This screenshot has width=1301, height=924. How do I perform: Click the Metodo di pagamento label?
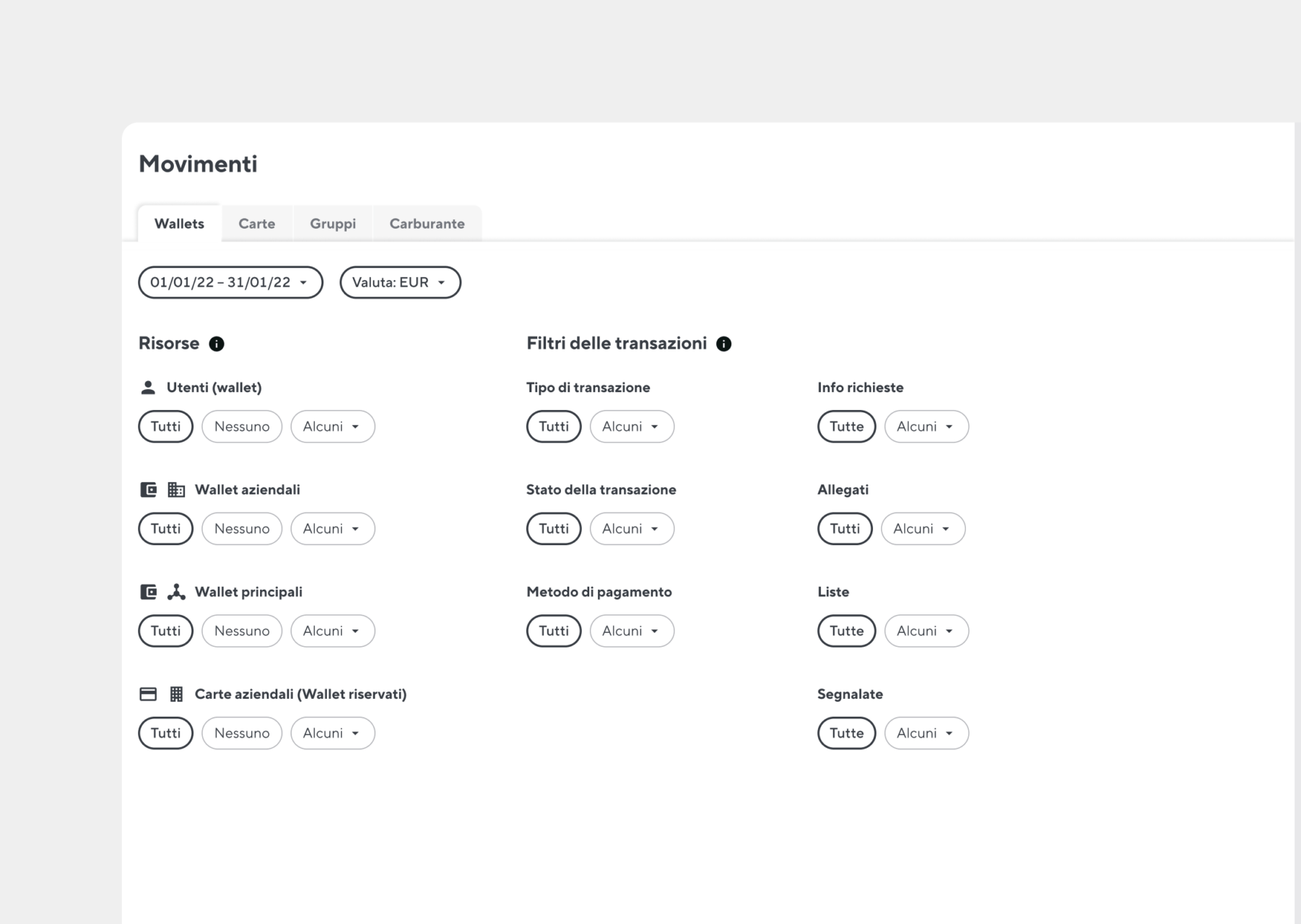pyautogui.click(x=599, y=592)
